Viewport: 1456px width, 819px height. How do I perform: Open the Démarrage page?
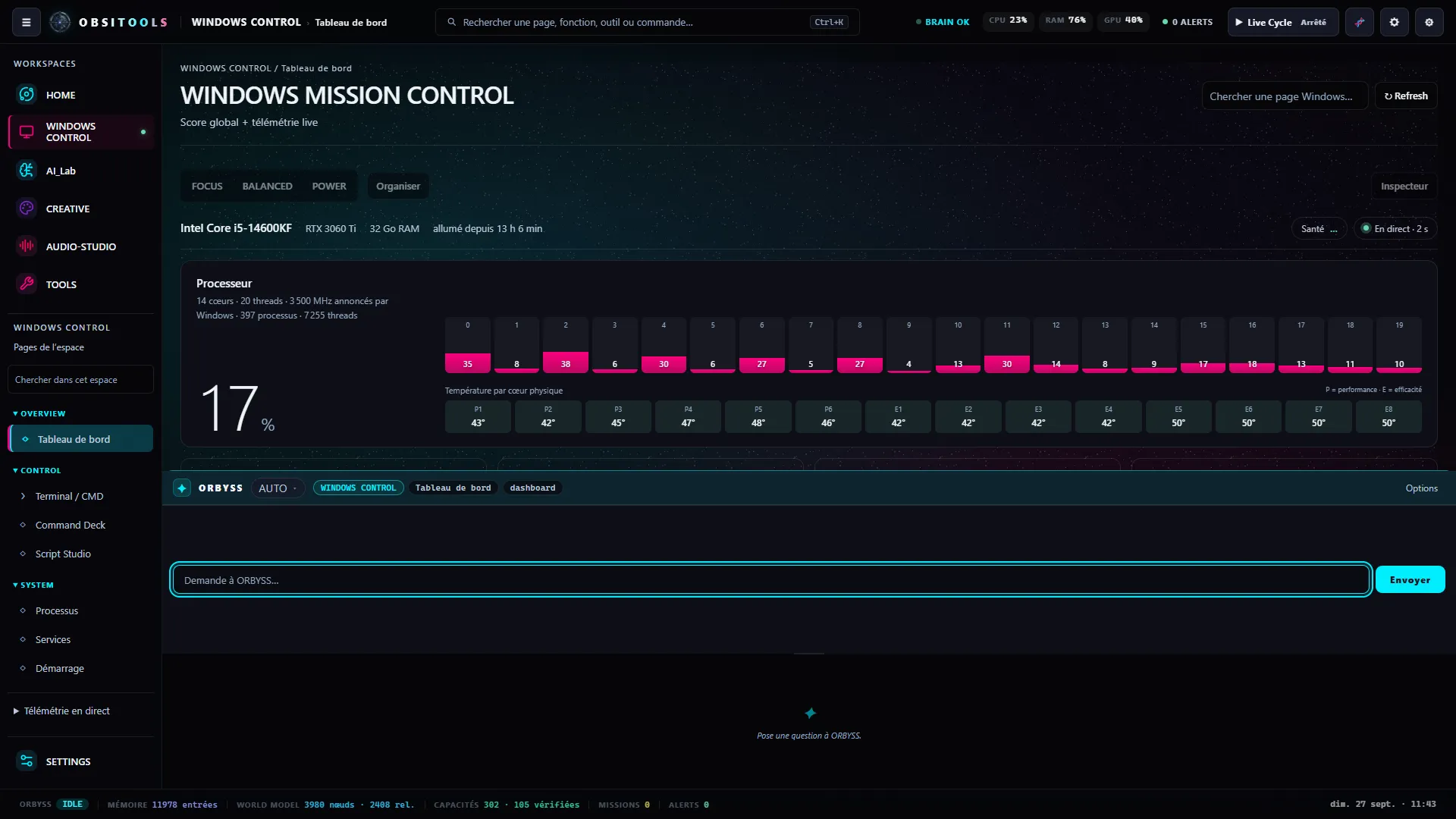(80, 668)
